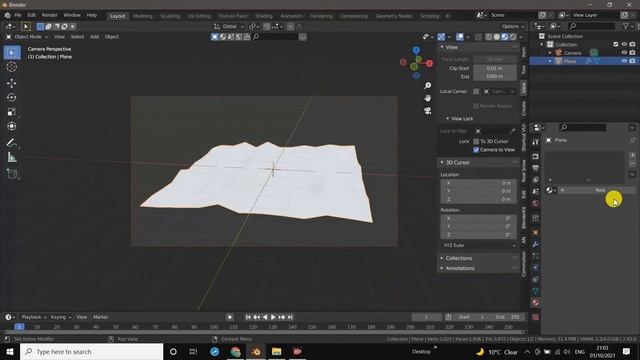
Task: Click the timeline End frame field
Action: point(508,317)
